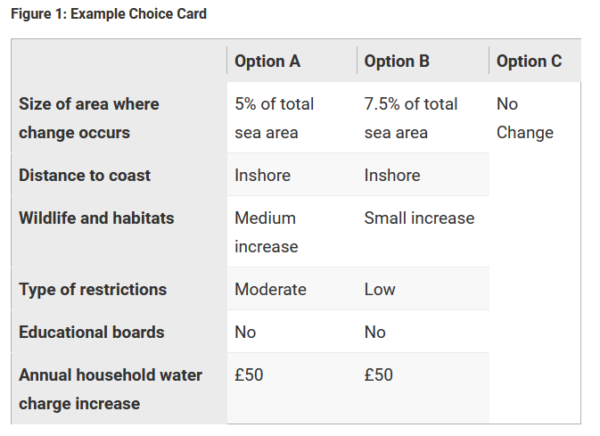Choose the 'No Change' cell under Option C
Screen dimensions: 600x436
coord(524,118)
